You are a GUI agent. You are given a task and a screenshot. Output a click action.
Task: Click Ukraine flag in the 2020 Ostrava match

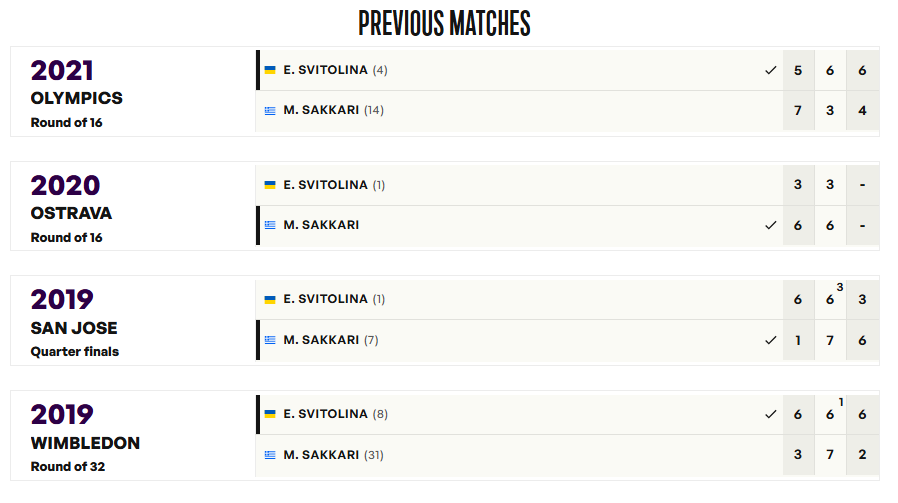pos(270,184)
